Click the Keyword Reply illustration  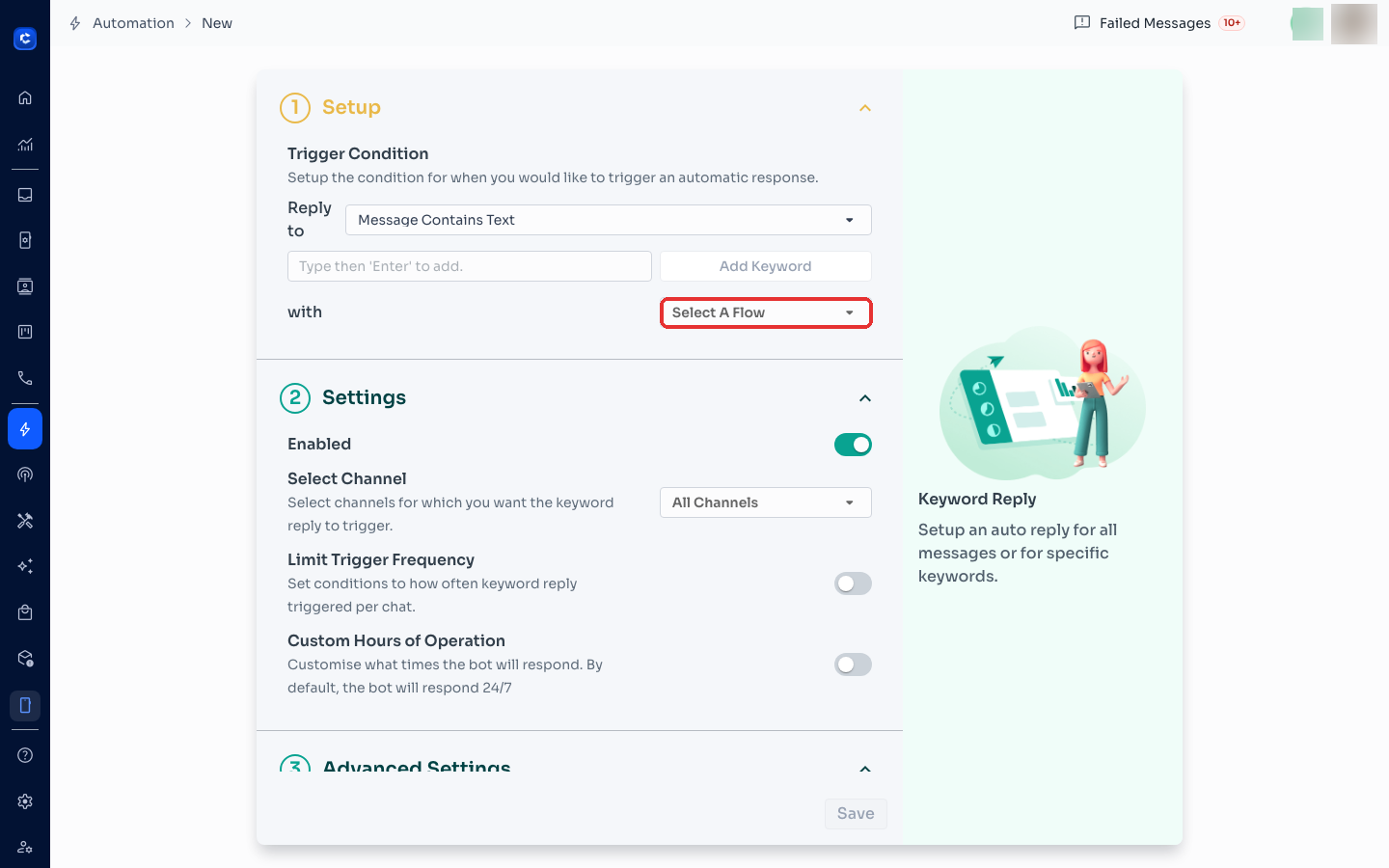(1043, 403)
